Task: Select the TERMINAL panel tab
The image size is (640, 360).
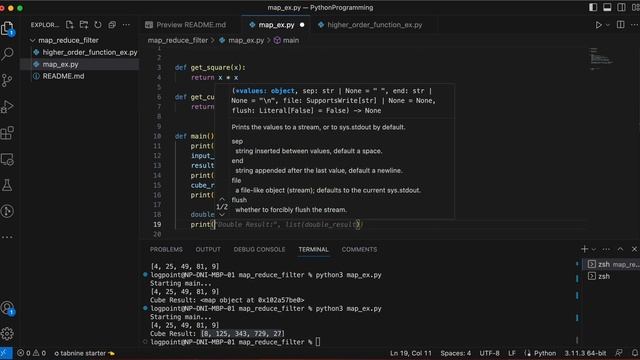Action: [x=313, y=249]
